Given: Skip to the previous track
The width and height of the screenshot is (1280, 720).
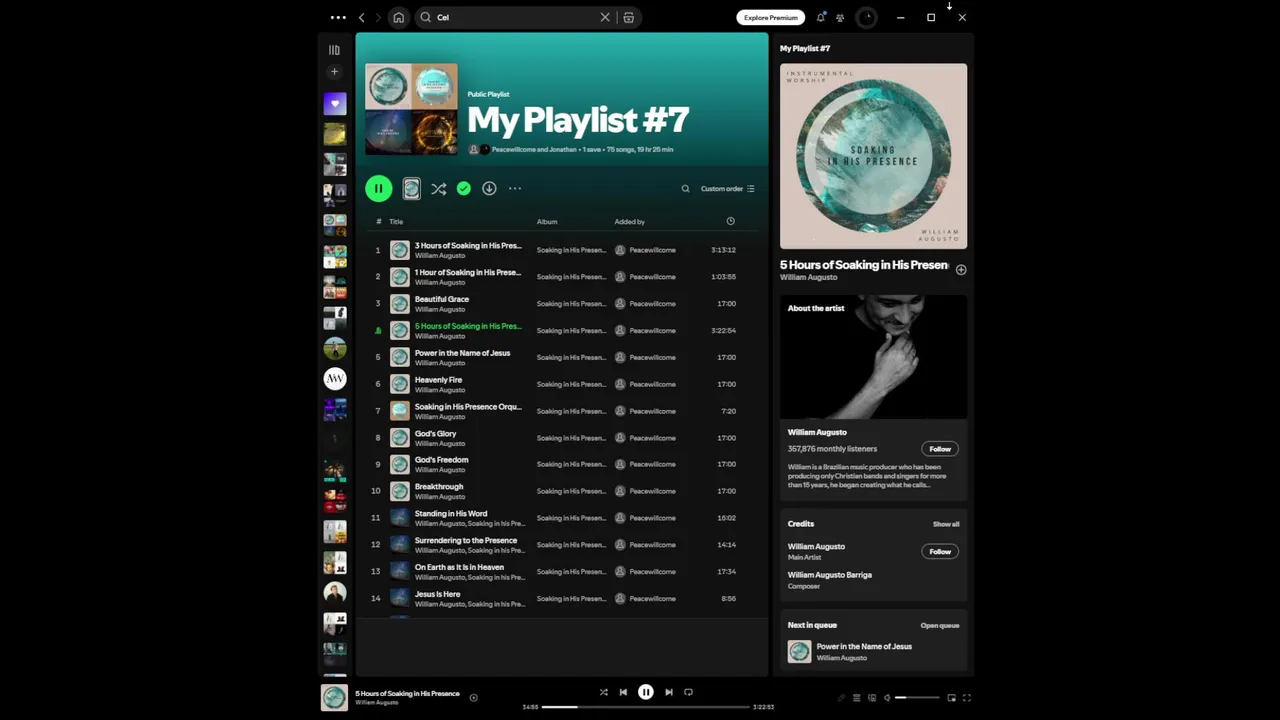Looking at the screenshot, I should pos(623,692).
